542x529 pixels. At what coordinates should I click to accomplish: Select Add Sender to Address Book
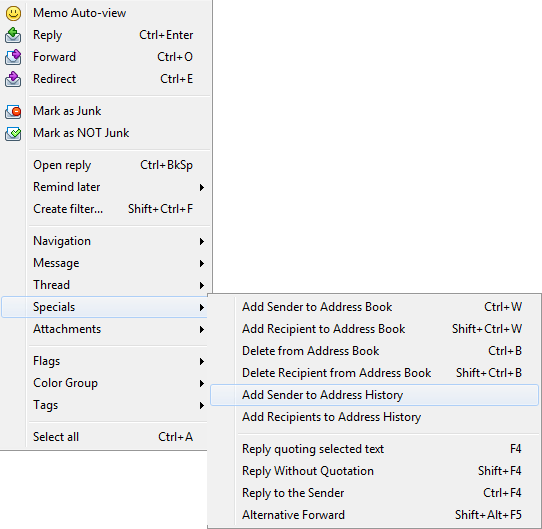pyautogui.click(x=374, y=307)
